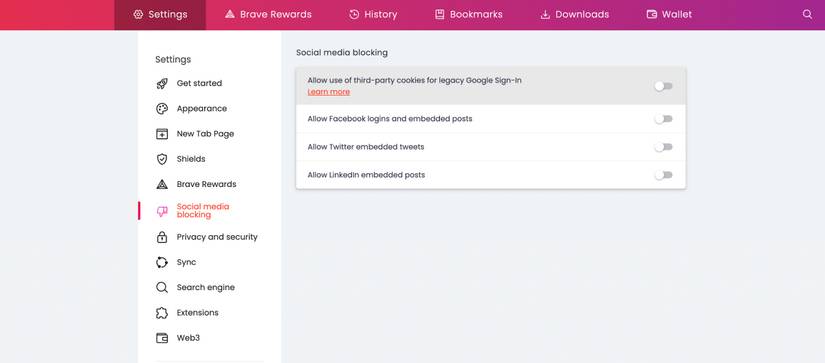
Task: Open Extensions label in the sidebar
Action: point(197,313)
